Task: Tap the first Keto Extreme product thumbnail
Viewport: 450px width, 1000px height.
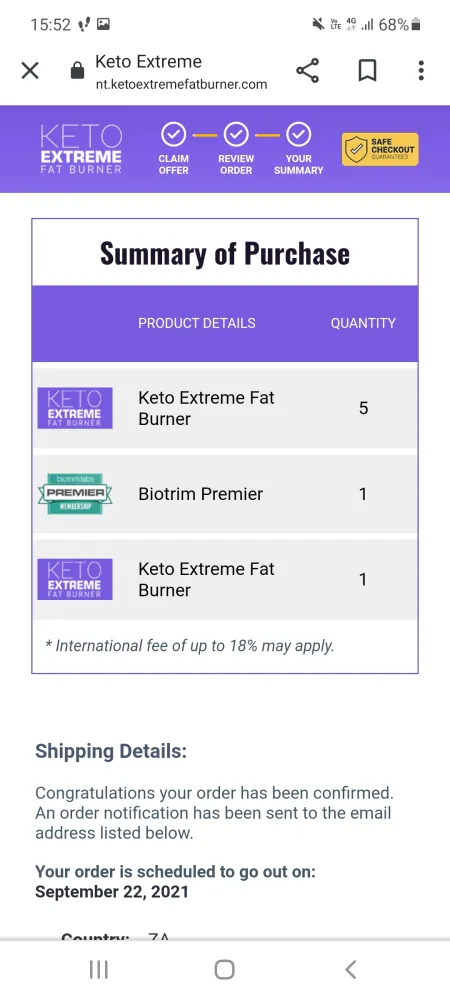Action: 75,408
